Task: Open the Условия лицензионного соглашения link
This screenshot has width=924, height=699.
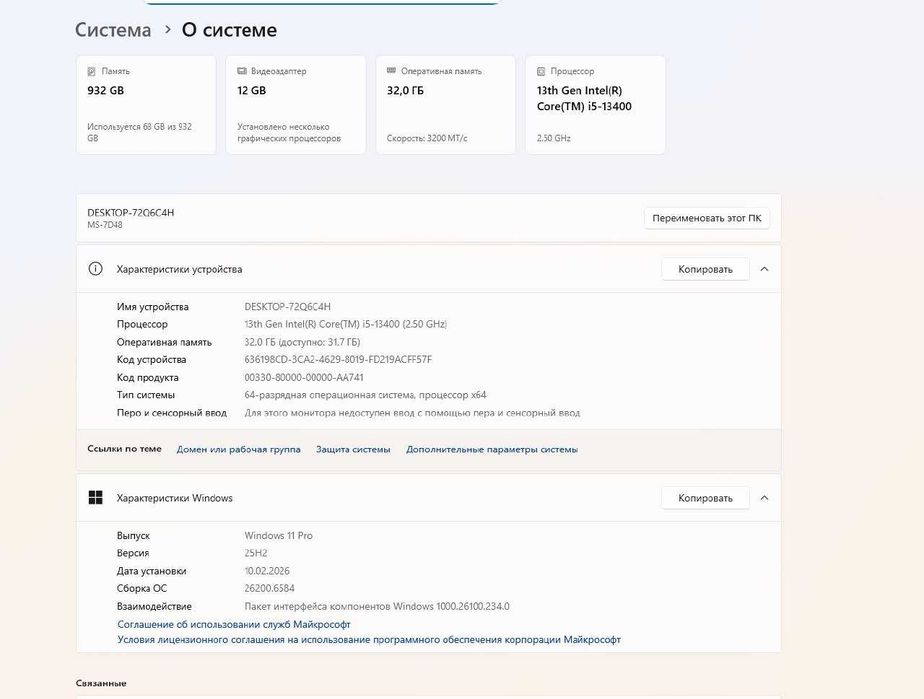Action: click(x=369, y=640)
